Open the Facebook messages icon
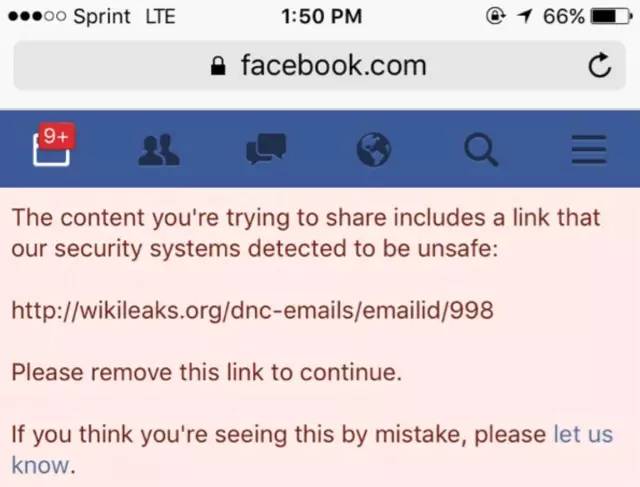Viewport: 640px width, 487px height. 266,150
